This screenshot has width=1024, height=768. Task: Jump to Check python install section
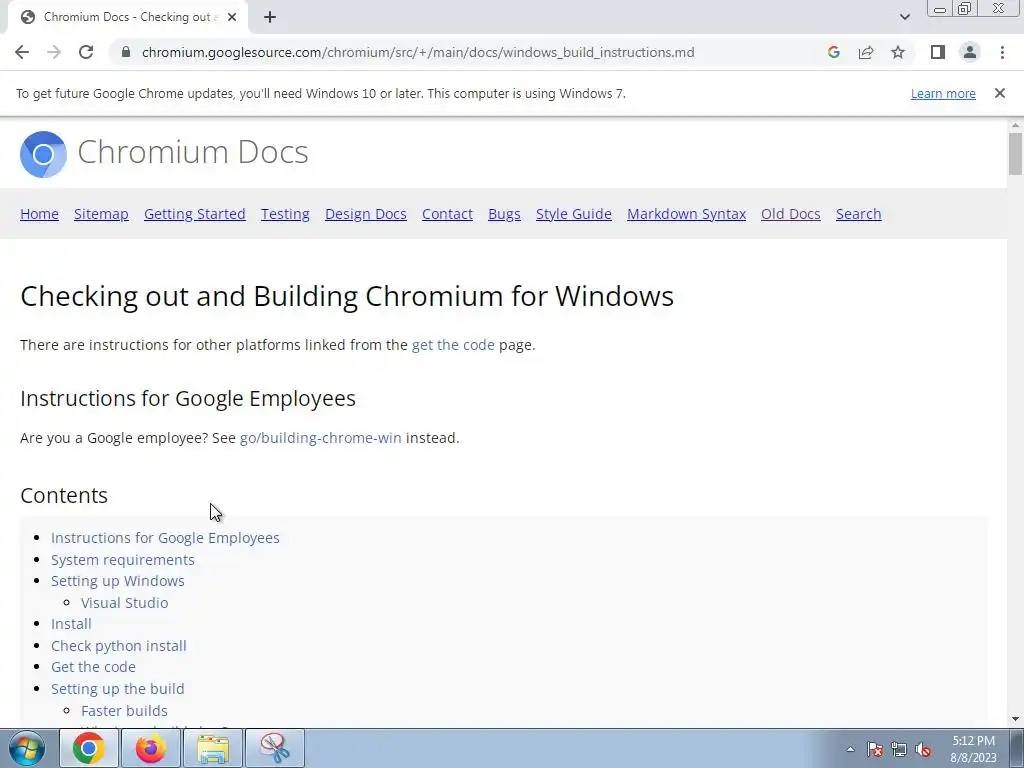click(119, 646)
